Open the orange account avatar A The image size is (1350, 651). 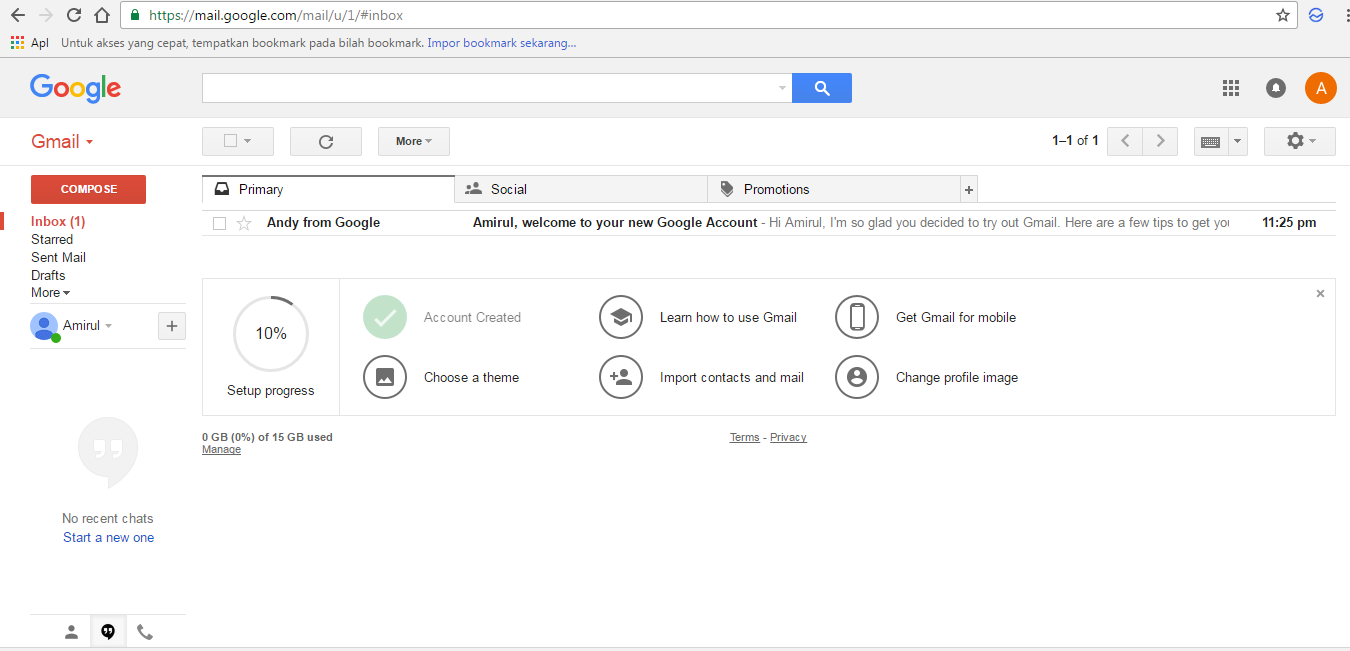click(x=1321, y=88)
